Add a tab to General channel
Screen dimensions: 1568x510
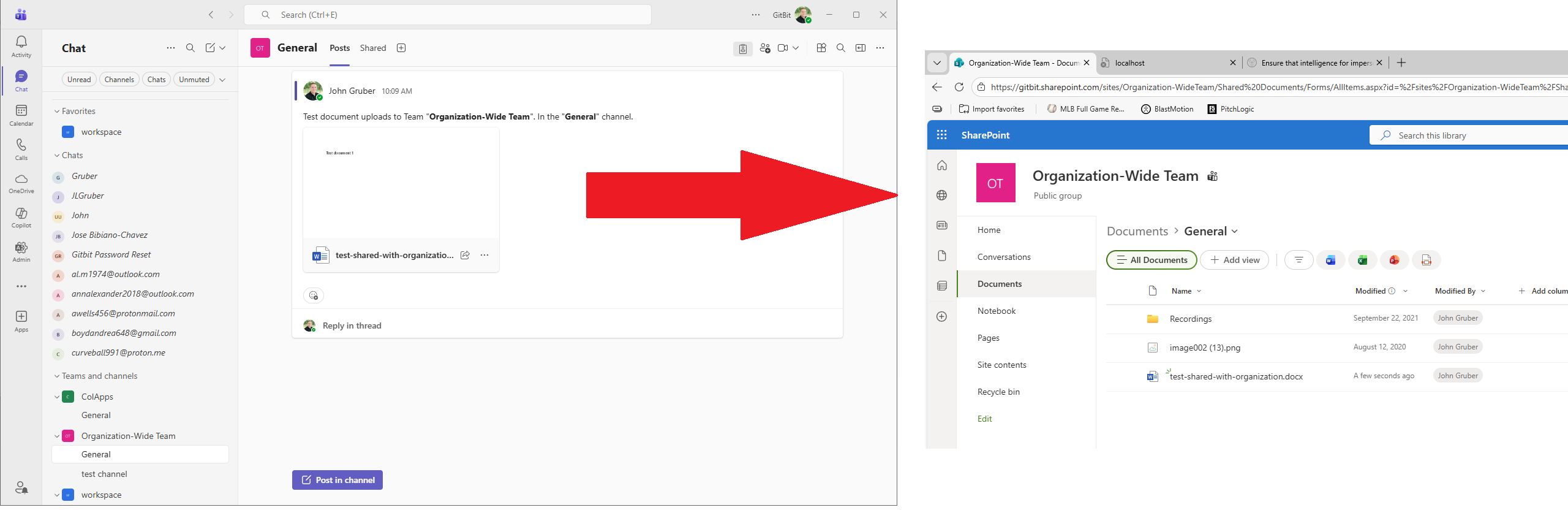[x=401, y=48]
